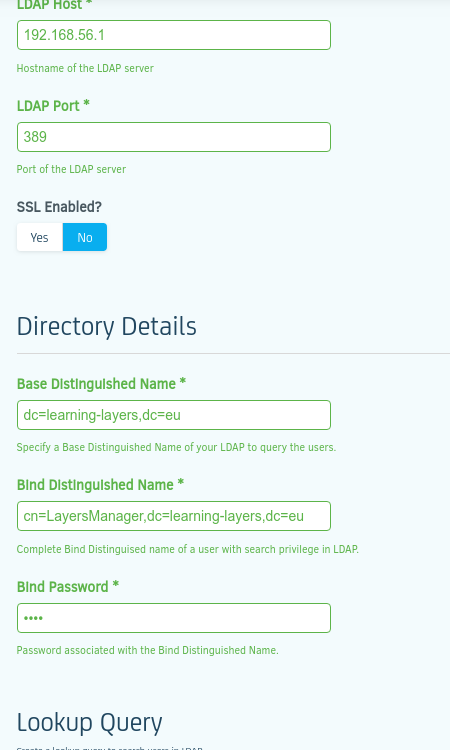
Task: Click the Bind Distinguished Name help text
Action: pyautogui.click(x=187, y=549)
